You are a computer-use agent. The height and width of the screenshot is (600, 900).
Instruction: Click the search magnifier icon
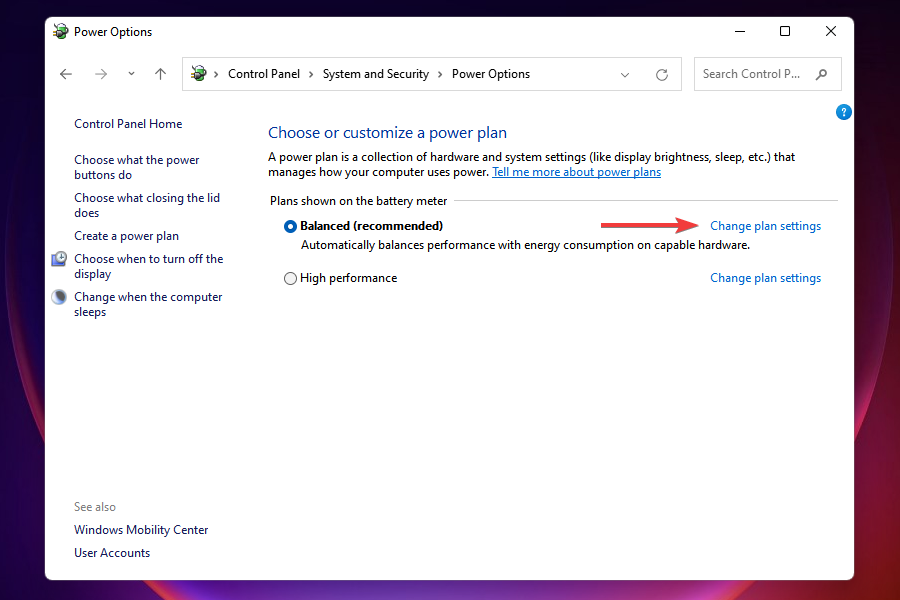(x=821, y=74)
